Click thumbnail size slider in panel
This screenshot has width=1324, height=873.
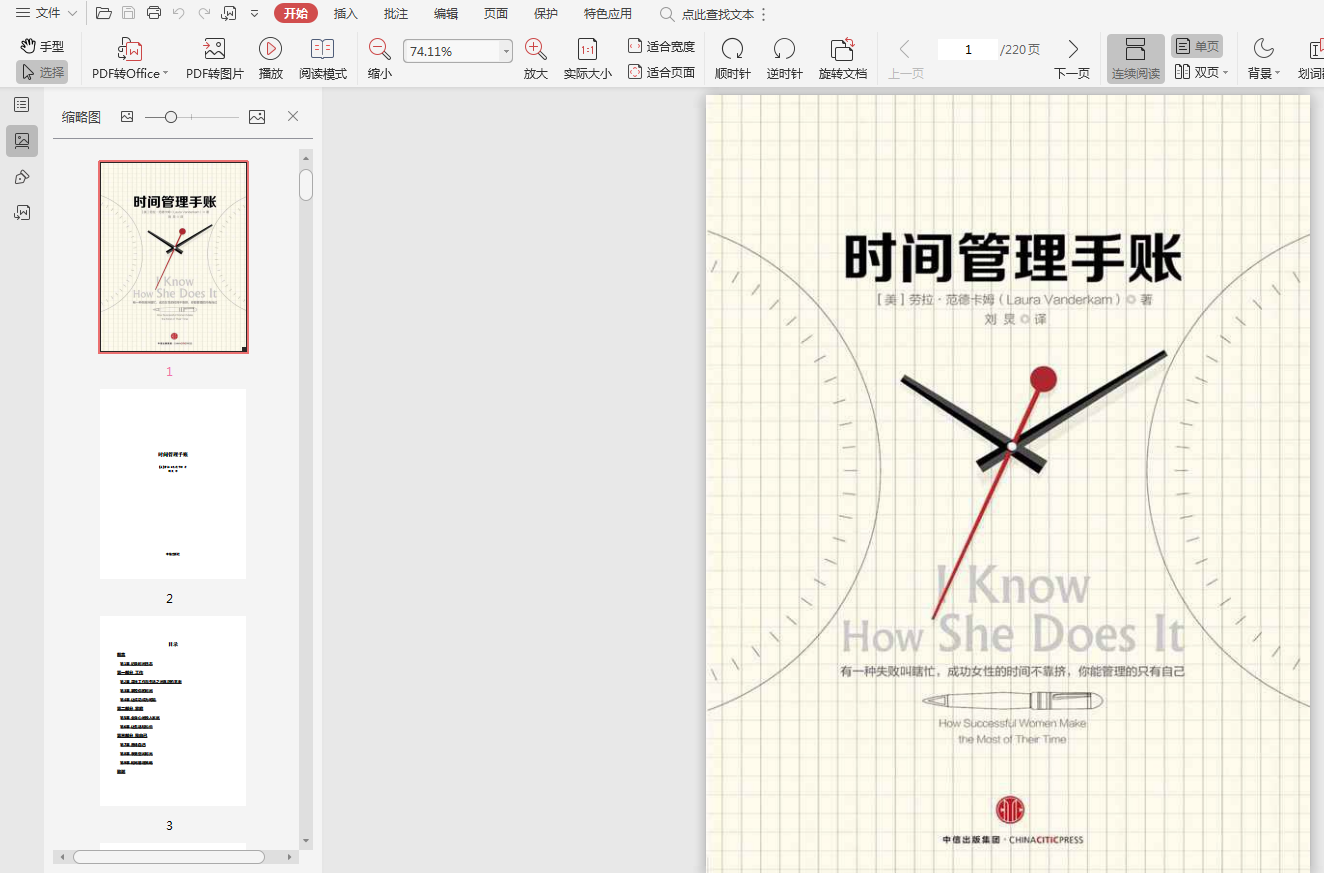171,117
